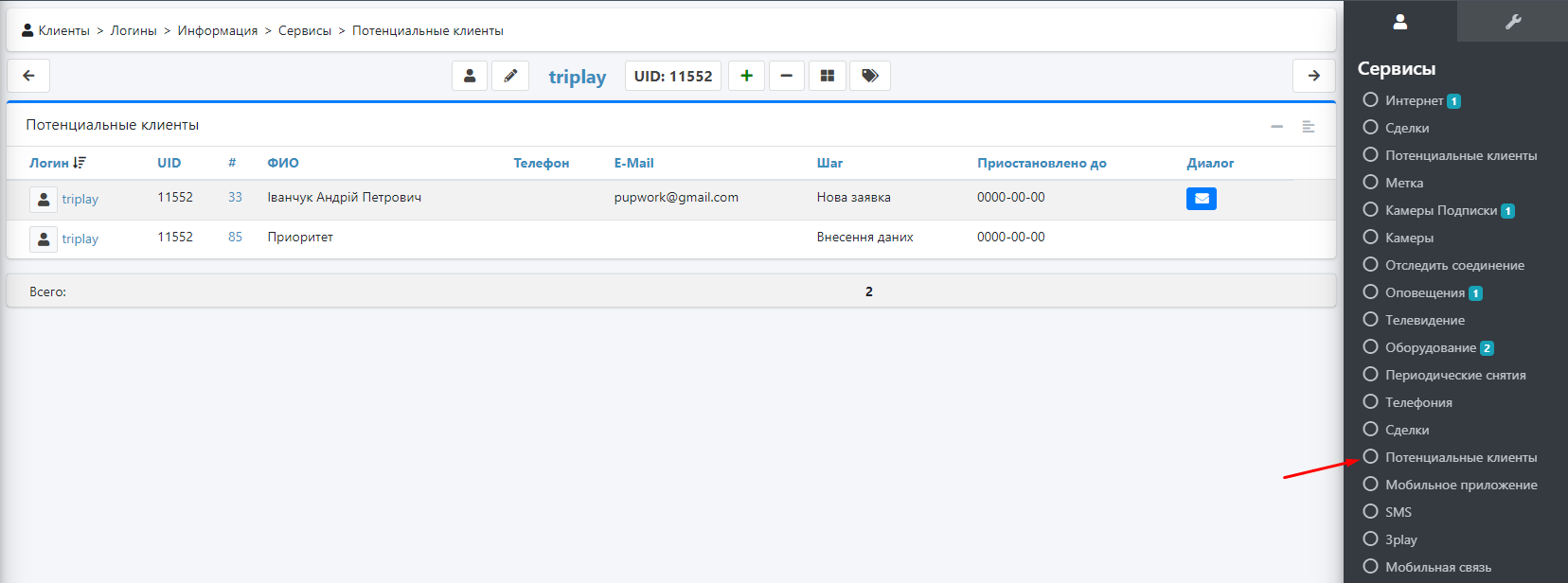Screen dimensions: 1568x583
Task: Switch to the wrench settings tab
Action: pos(1512,22)
